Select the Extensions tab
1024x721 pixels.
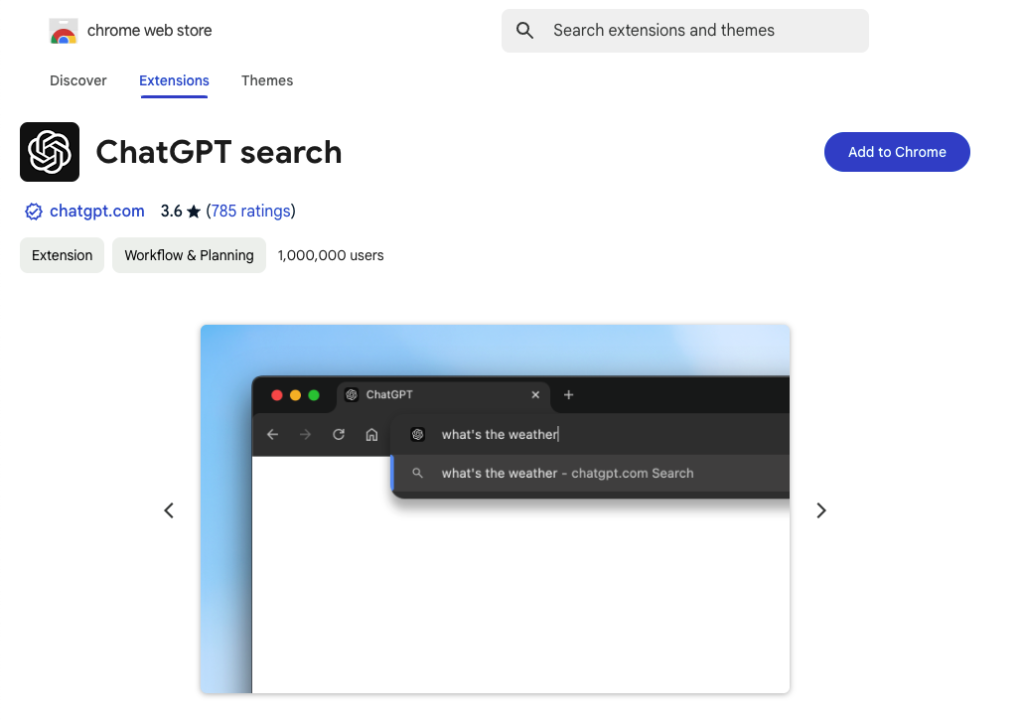(x=174, y=81)
